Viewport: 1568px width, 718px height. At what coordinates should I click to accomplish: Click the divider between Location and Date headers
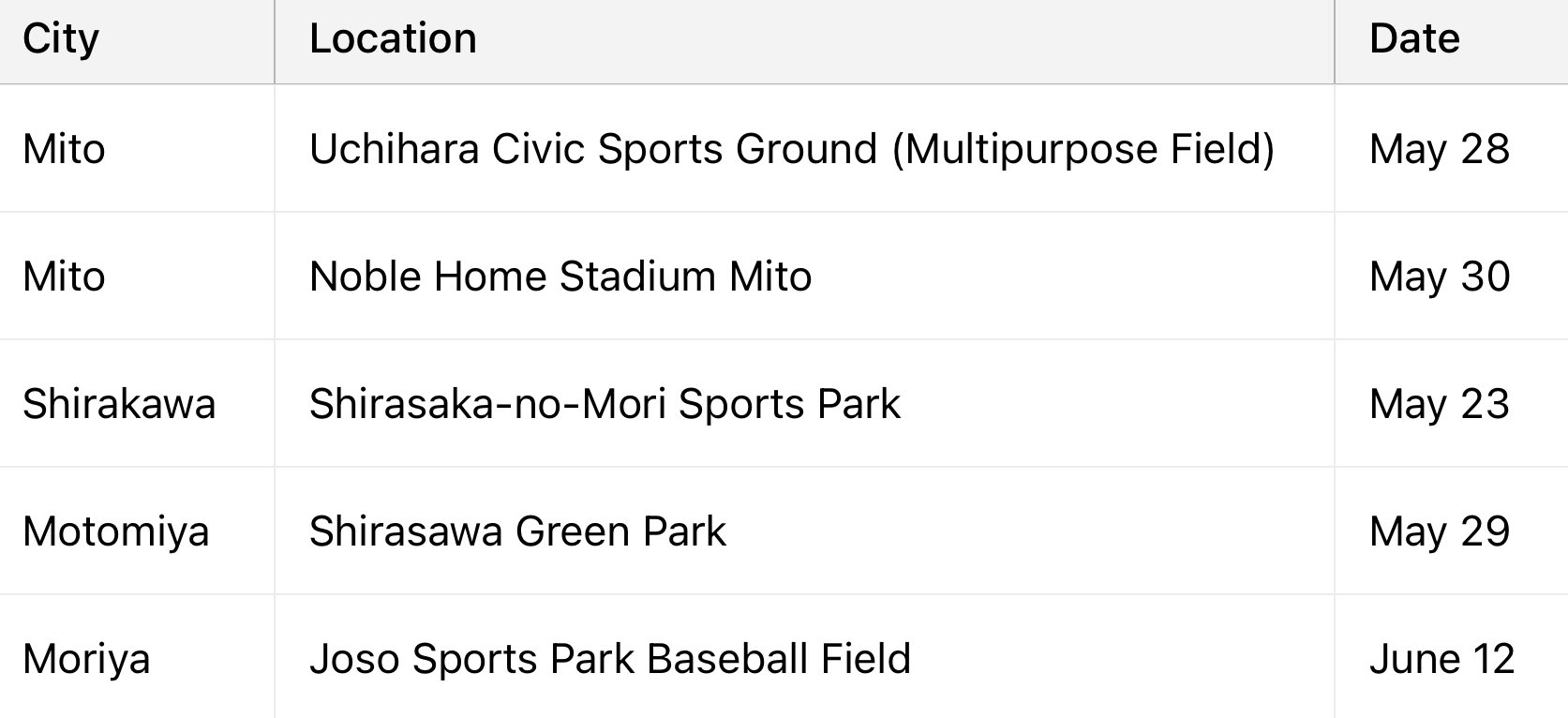click(x=1335, y=41)
